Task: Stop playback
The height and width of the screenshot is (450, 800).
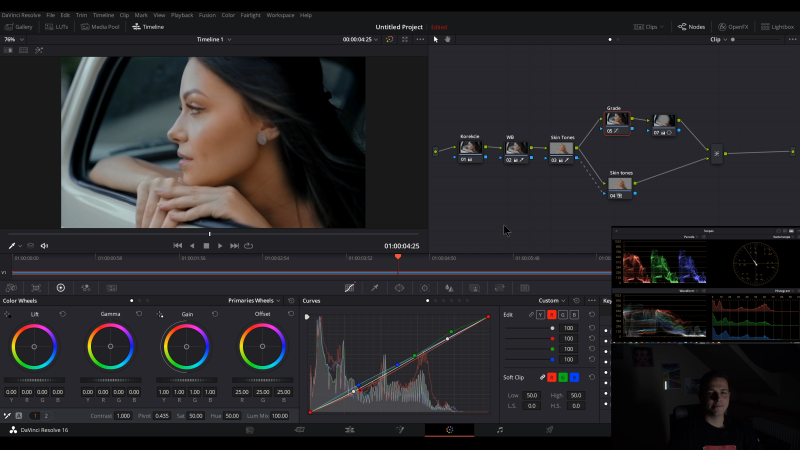Action: (206, 245)
